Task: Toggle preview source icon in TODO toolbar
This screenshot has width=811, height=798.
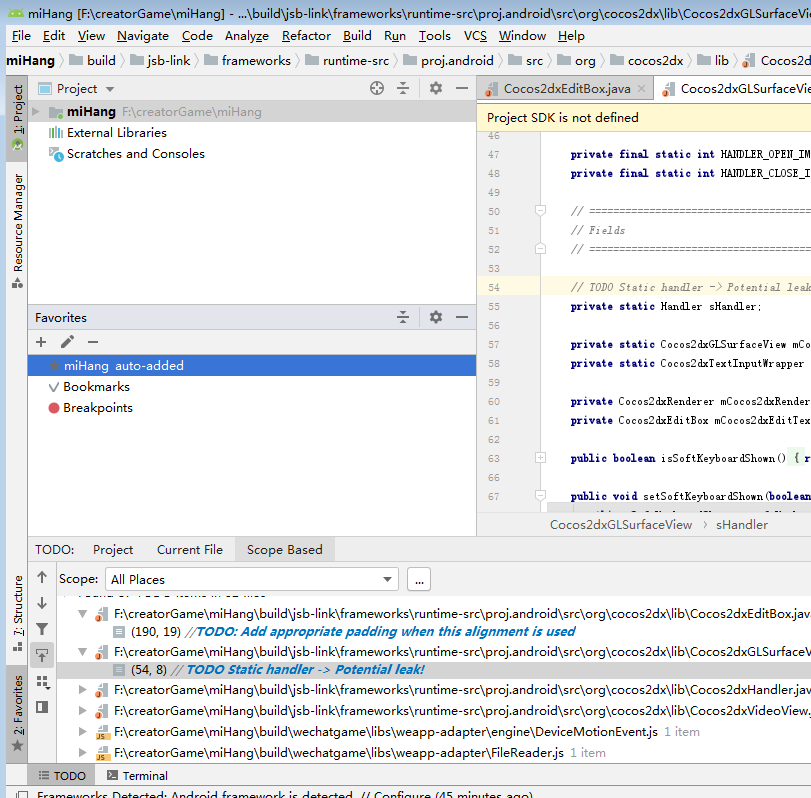Action: click(x=42, y=707)
